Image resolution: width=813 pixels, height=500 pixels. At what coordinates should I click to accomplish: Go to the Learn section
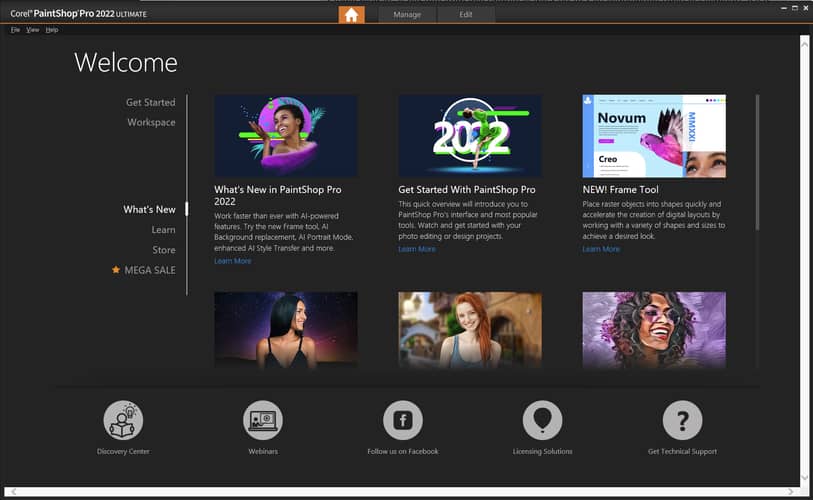(x=163, y=230)
